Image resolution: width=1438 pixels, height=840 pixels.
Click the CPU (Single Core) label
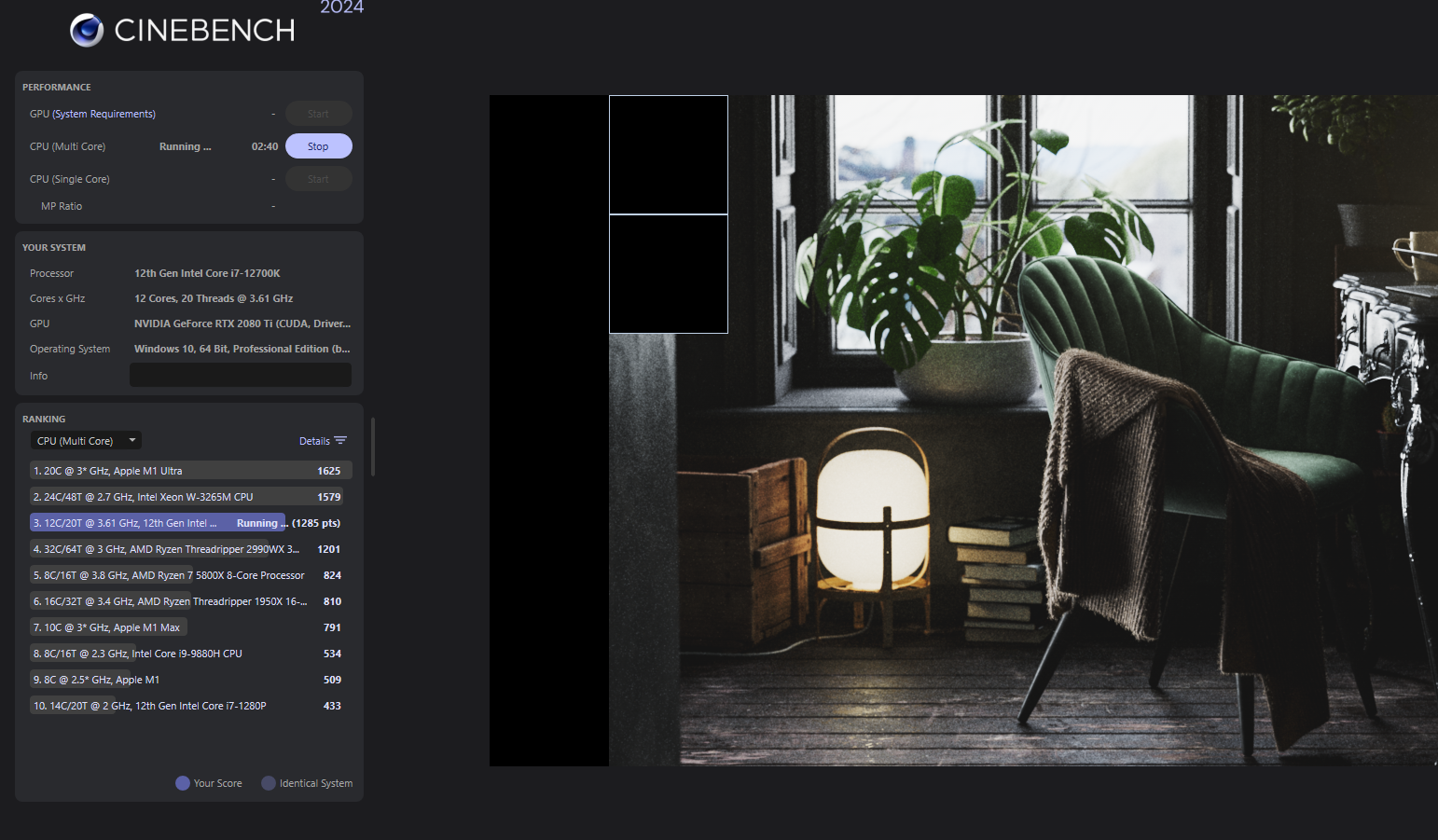tap(69, 179)
